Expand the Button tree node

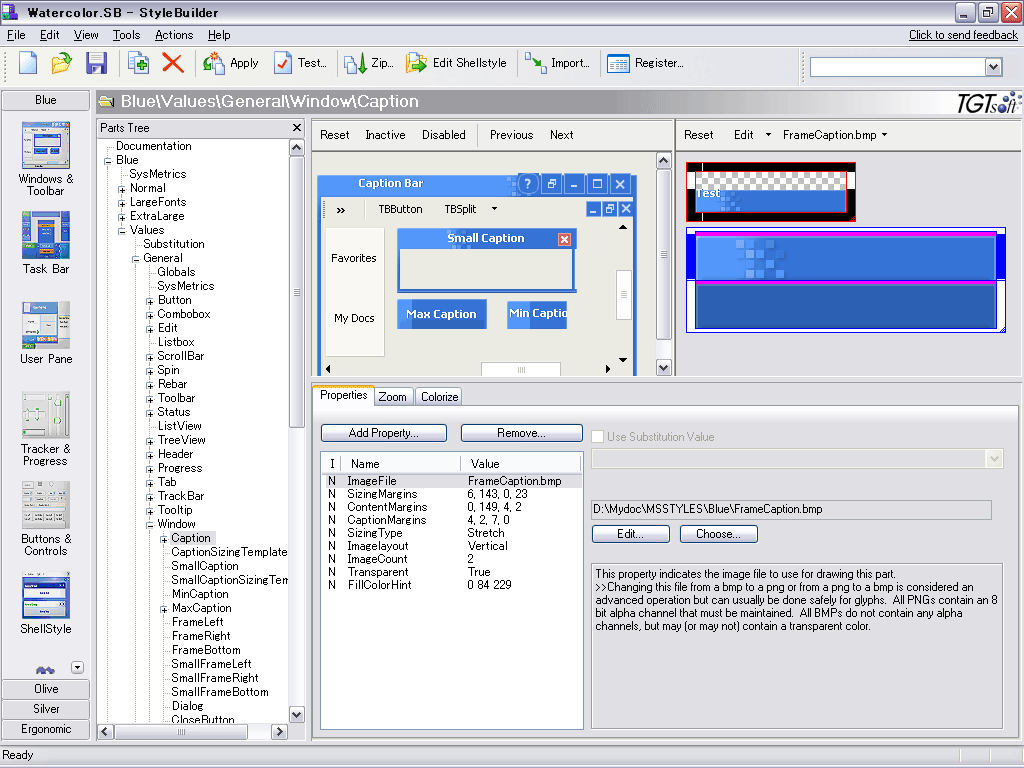point(150,301)
